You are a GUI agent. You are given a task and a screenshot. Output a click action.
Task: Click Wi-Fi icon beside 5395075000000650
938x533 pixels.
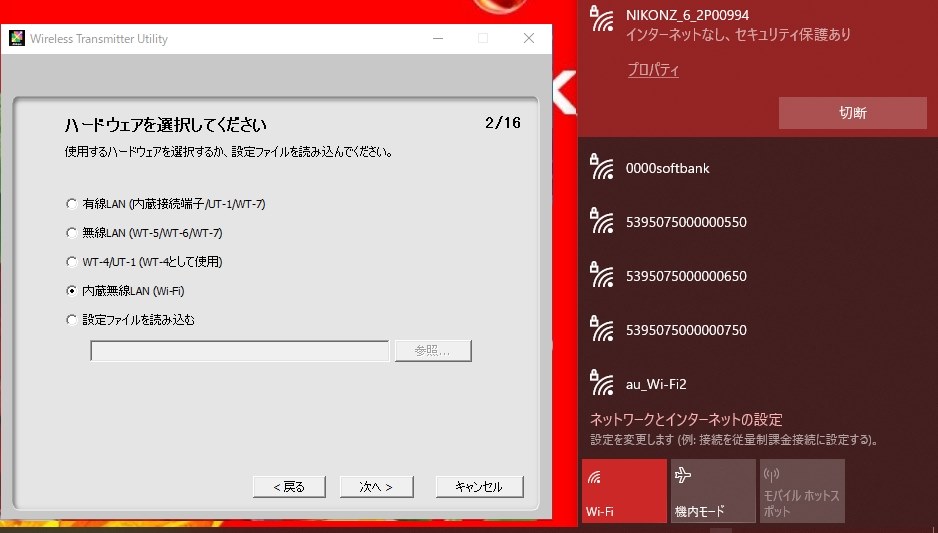(601, 275)
